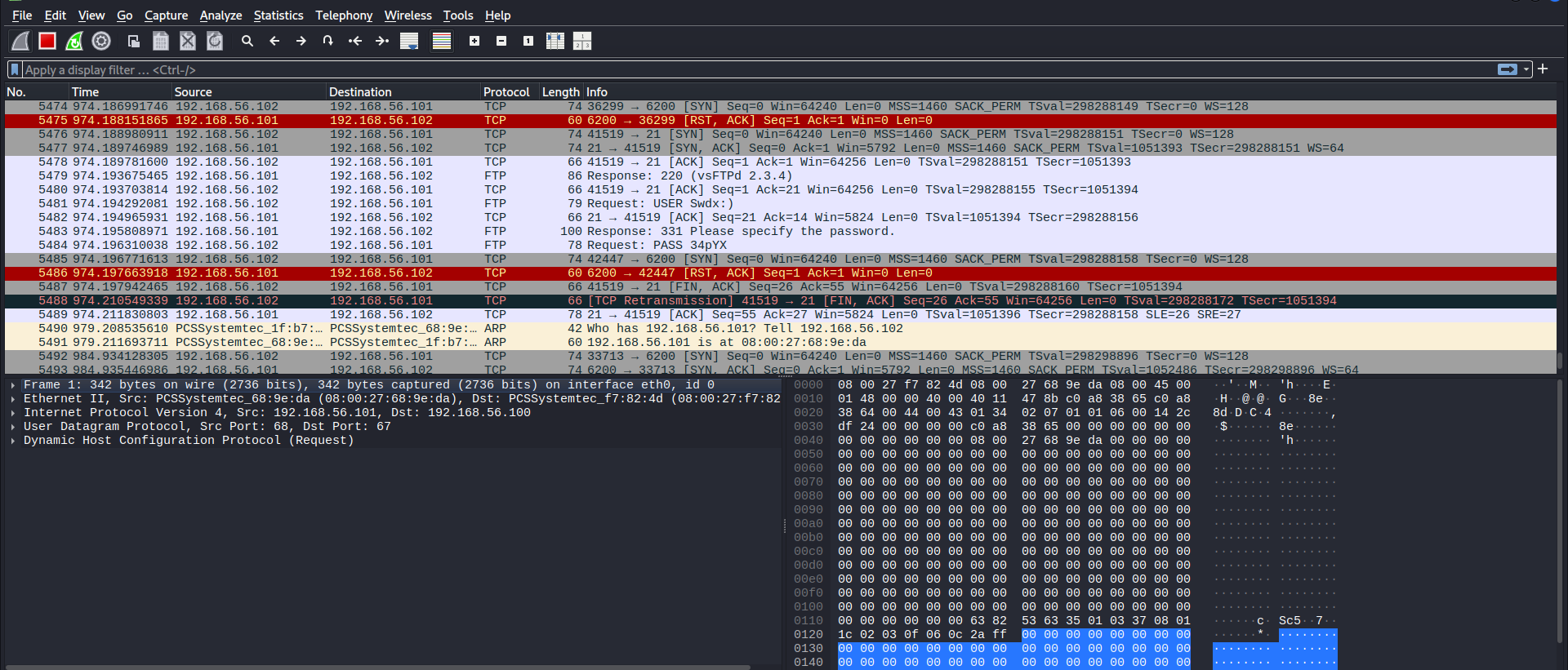Select packet 5481 Request USER row

point(780,204)
